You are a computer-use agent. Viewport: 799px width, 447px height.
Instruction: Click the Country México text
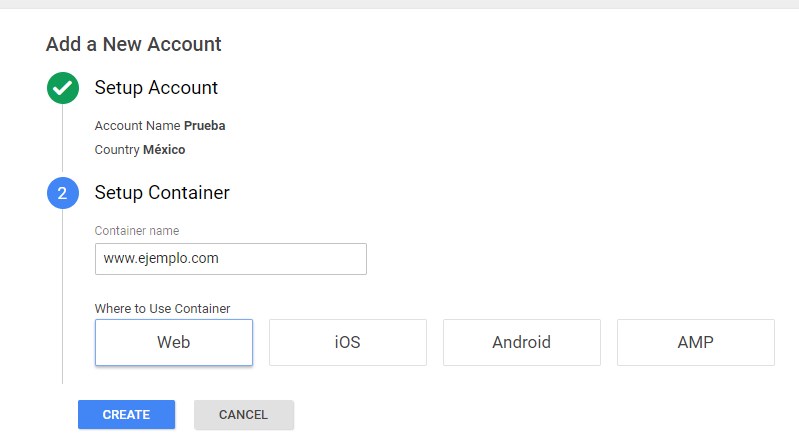tap(140, 149)
